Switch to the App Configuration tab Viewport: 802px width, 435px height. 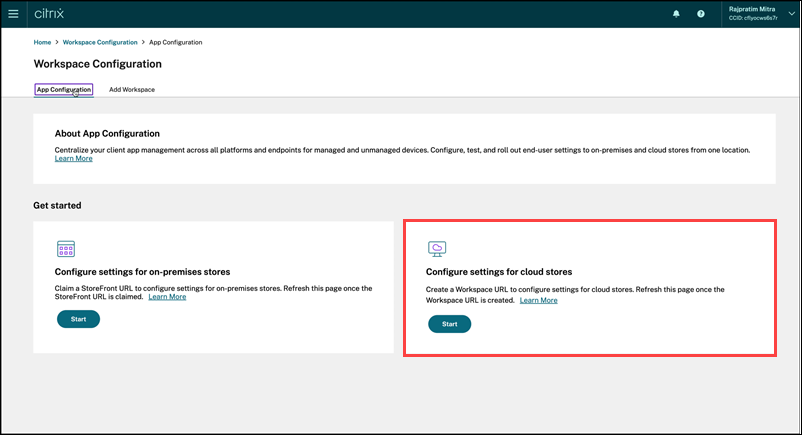coord(64,90)
